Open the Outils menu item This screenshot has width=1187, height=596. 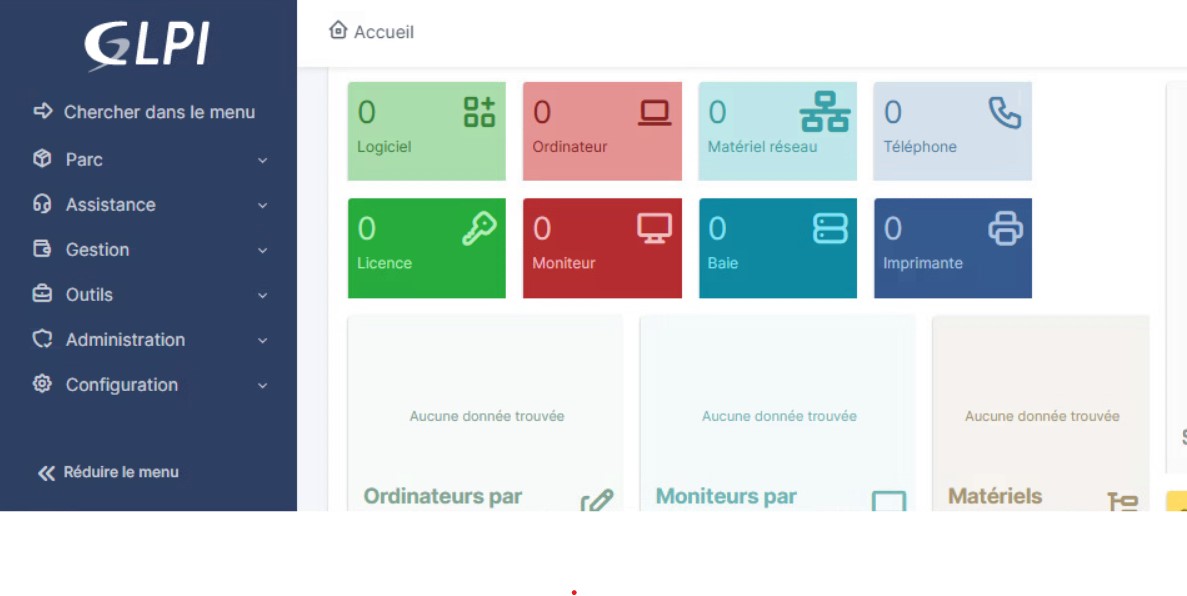point(89,295)
